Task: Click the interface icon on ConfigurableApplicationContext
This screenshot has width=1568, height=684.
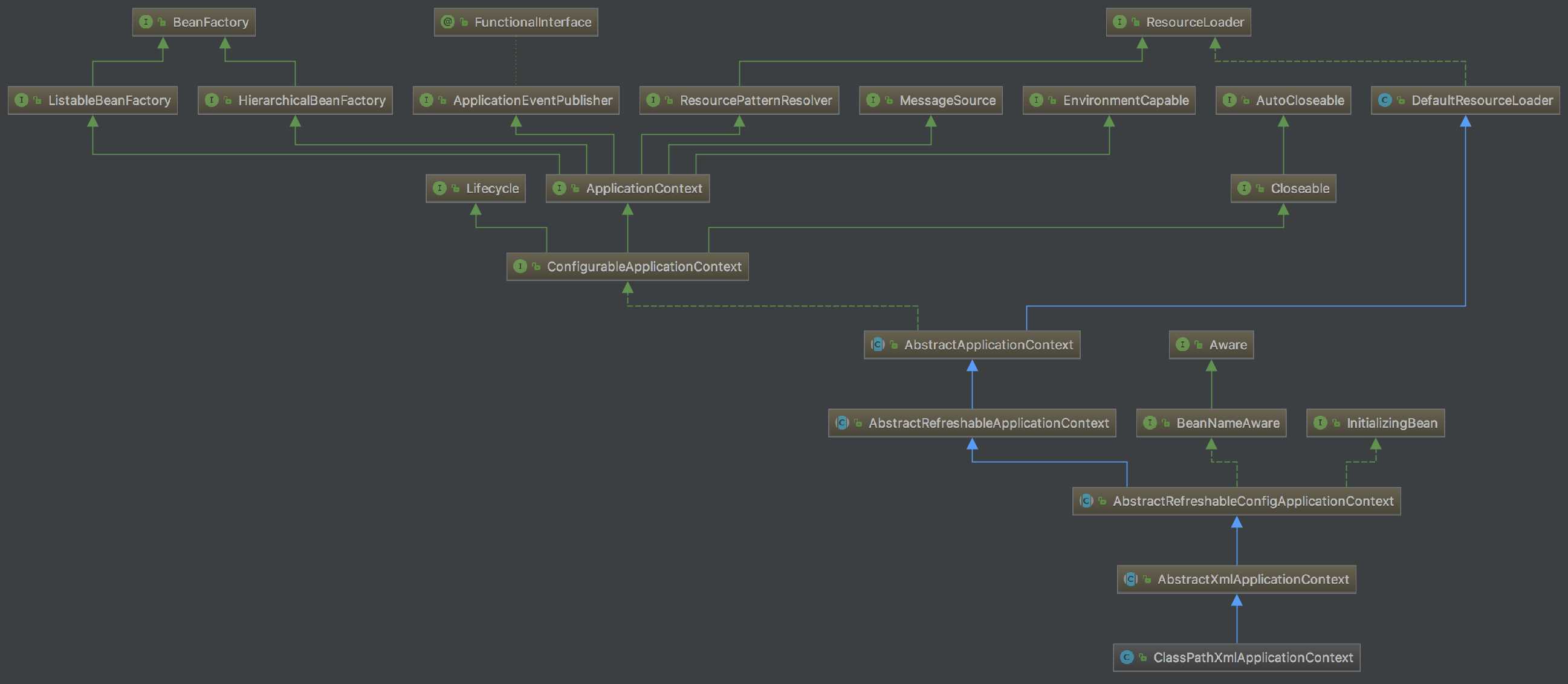Action: pos(520,266)
